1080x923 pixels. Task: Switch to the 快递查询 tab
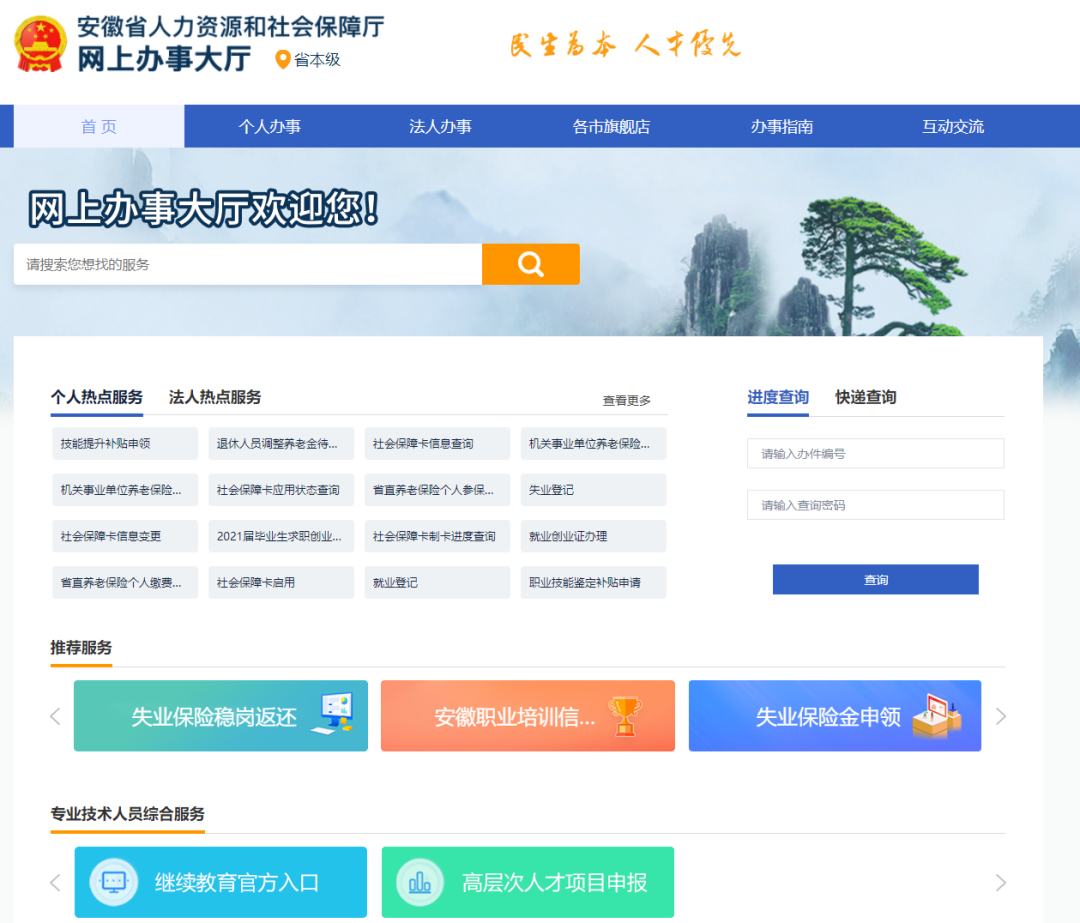point(865,397)
